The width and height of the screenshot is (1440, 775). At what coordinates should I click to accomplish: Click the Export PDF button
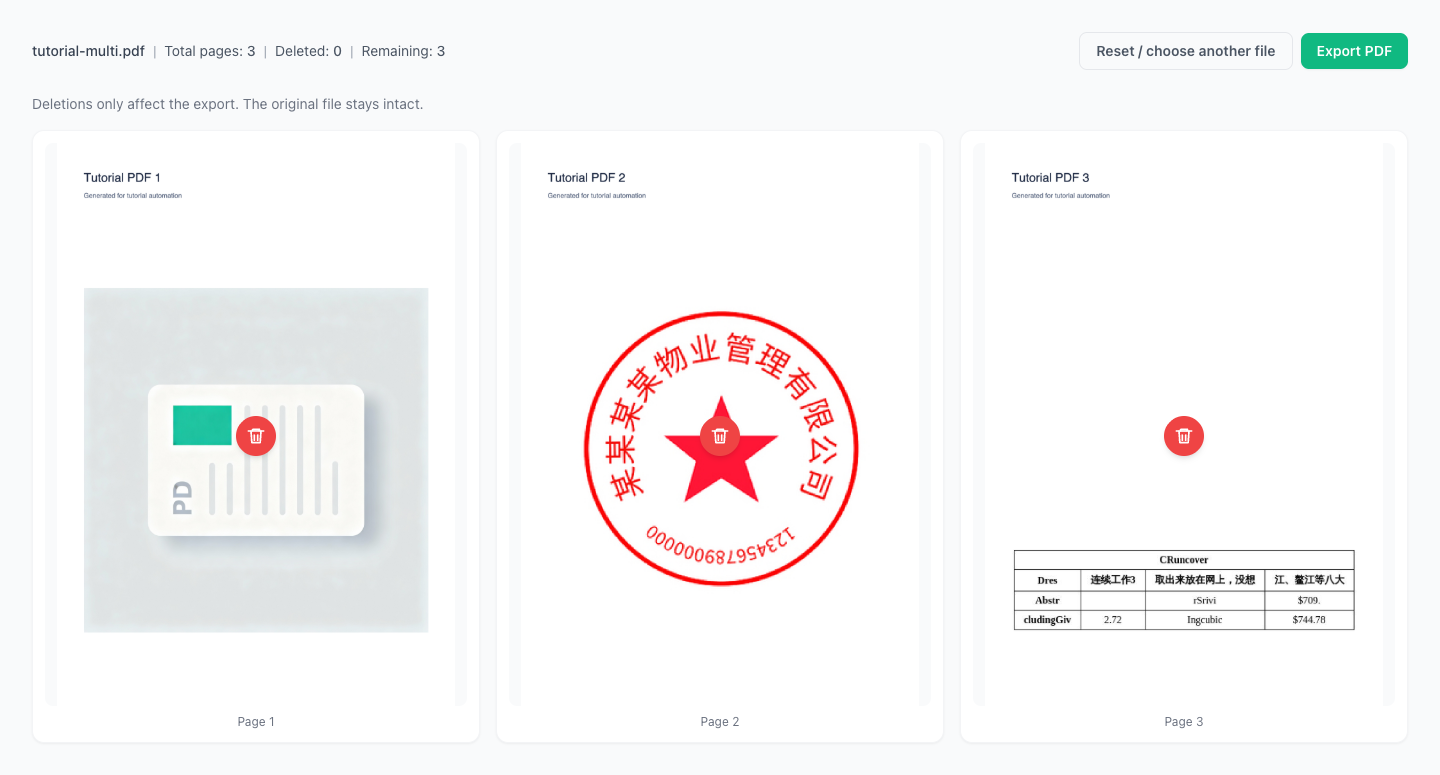[x=1354, y=50]
